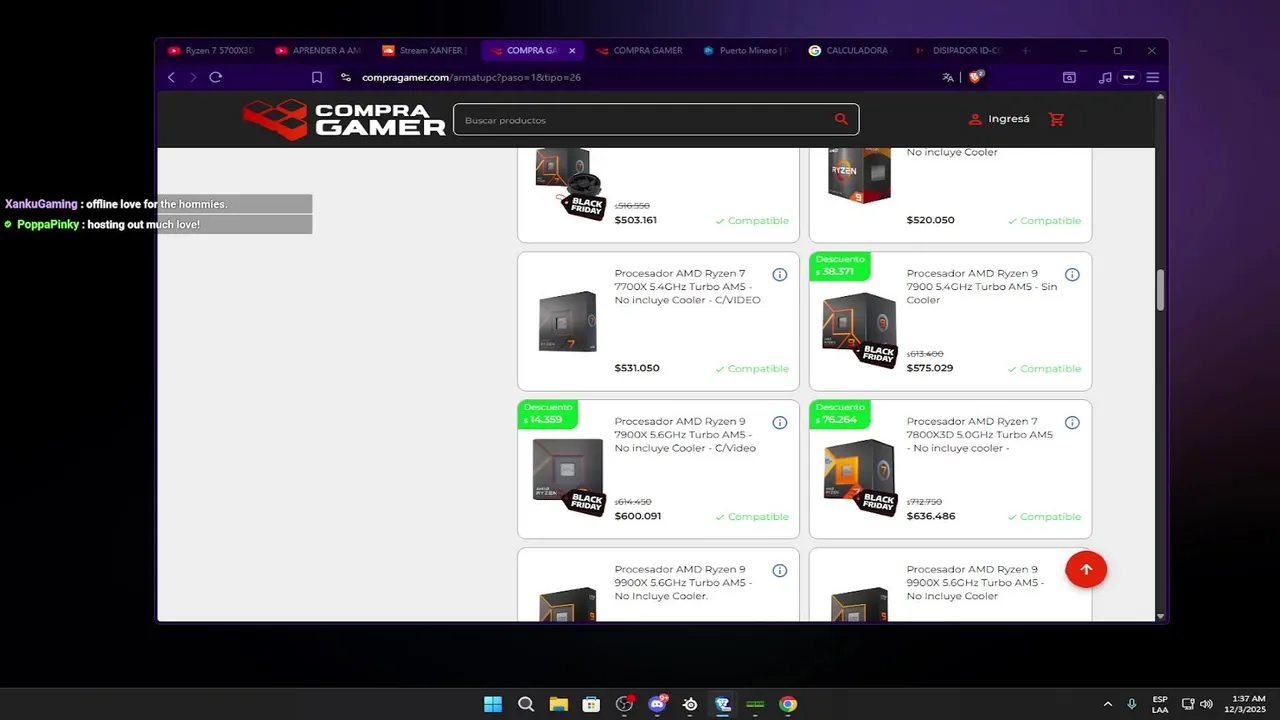
Task: Open Discord from taskbar
Action: 657,704
